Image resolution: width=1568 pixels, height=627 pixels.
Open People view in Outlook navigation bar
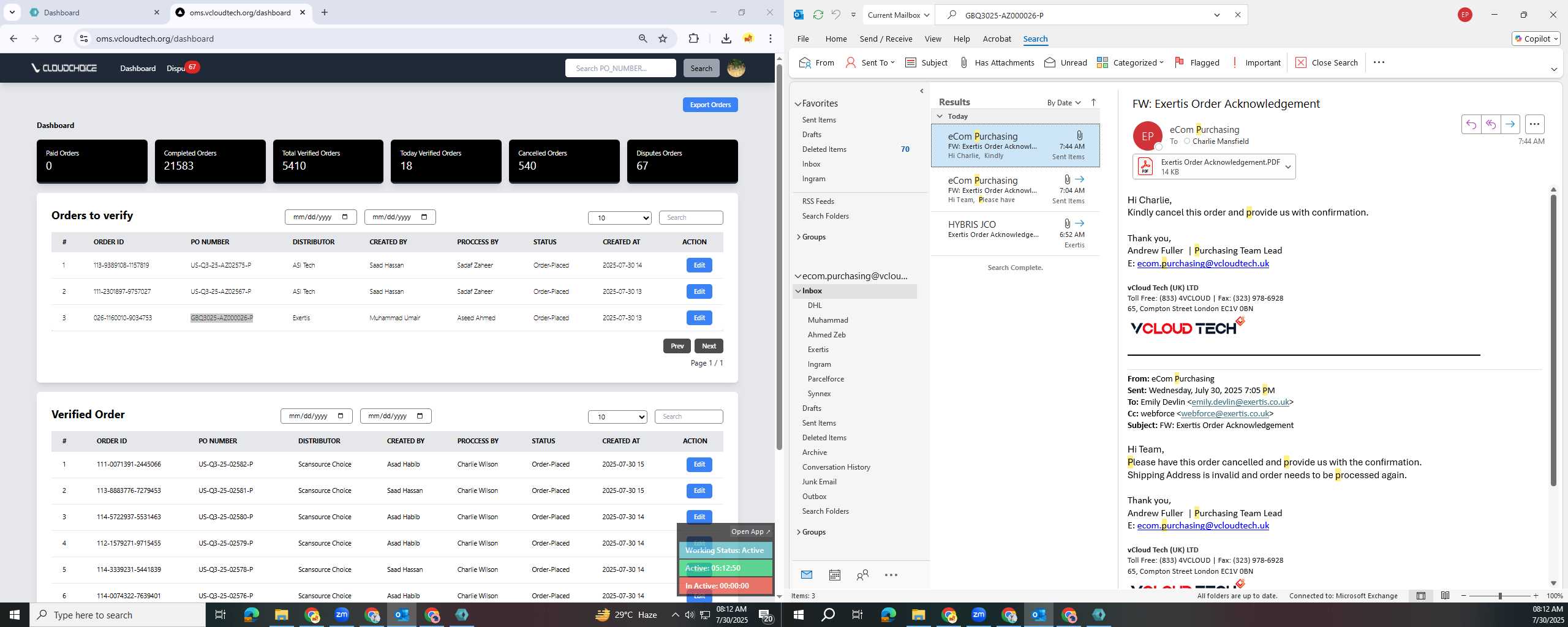[862, 574]
